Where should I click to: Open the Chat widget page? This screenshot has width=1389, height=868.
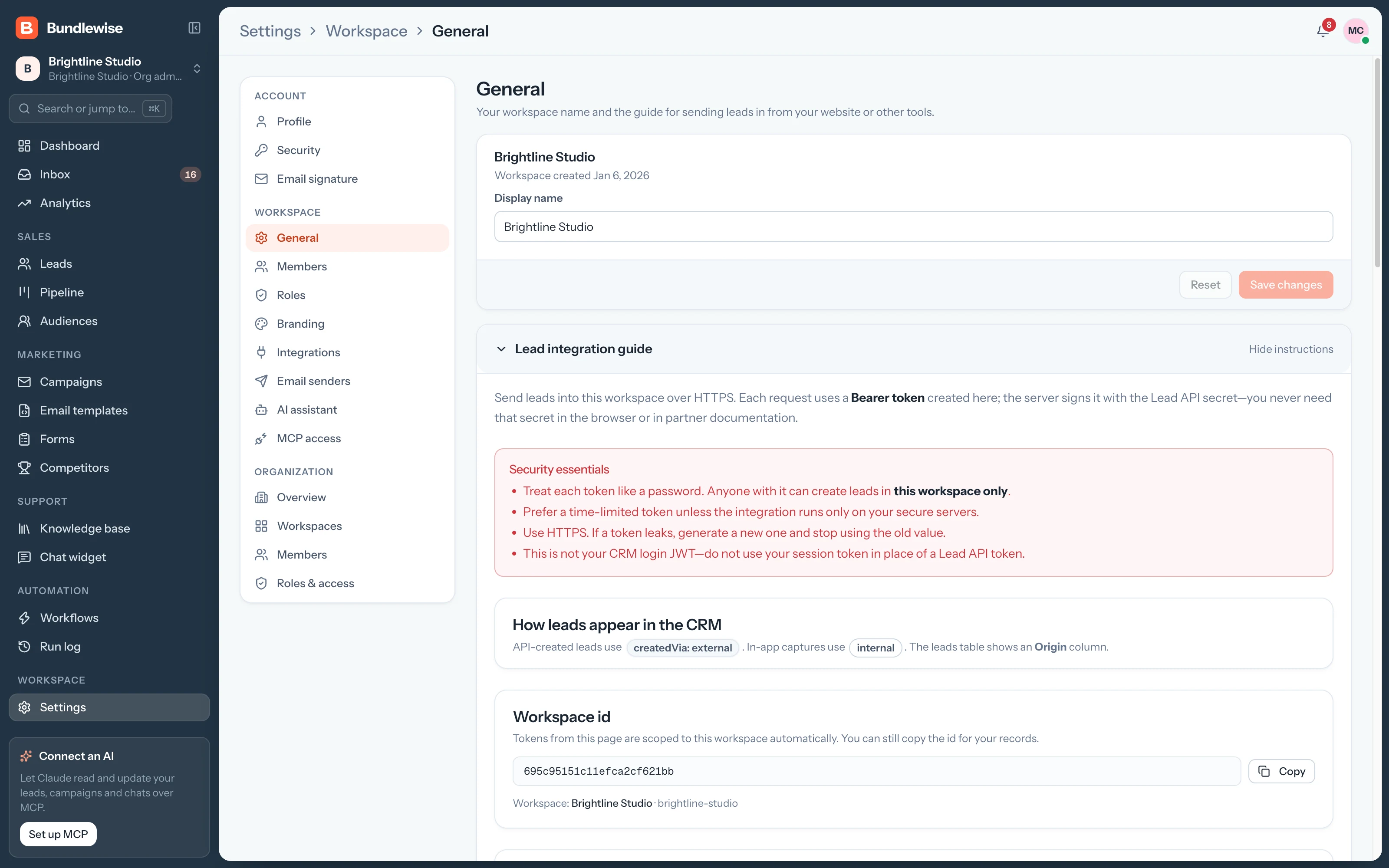tap(109, 557)
